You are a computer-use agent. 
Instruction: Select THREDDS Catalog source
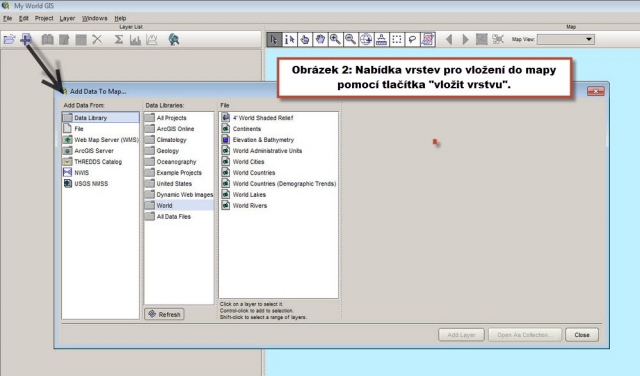point(100,162)
